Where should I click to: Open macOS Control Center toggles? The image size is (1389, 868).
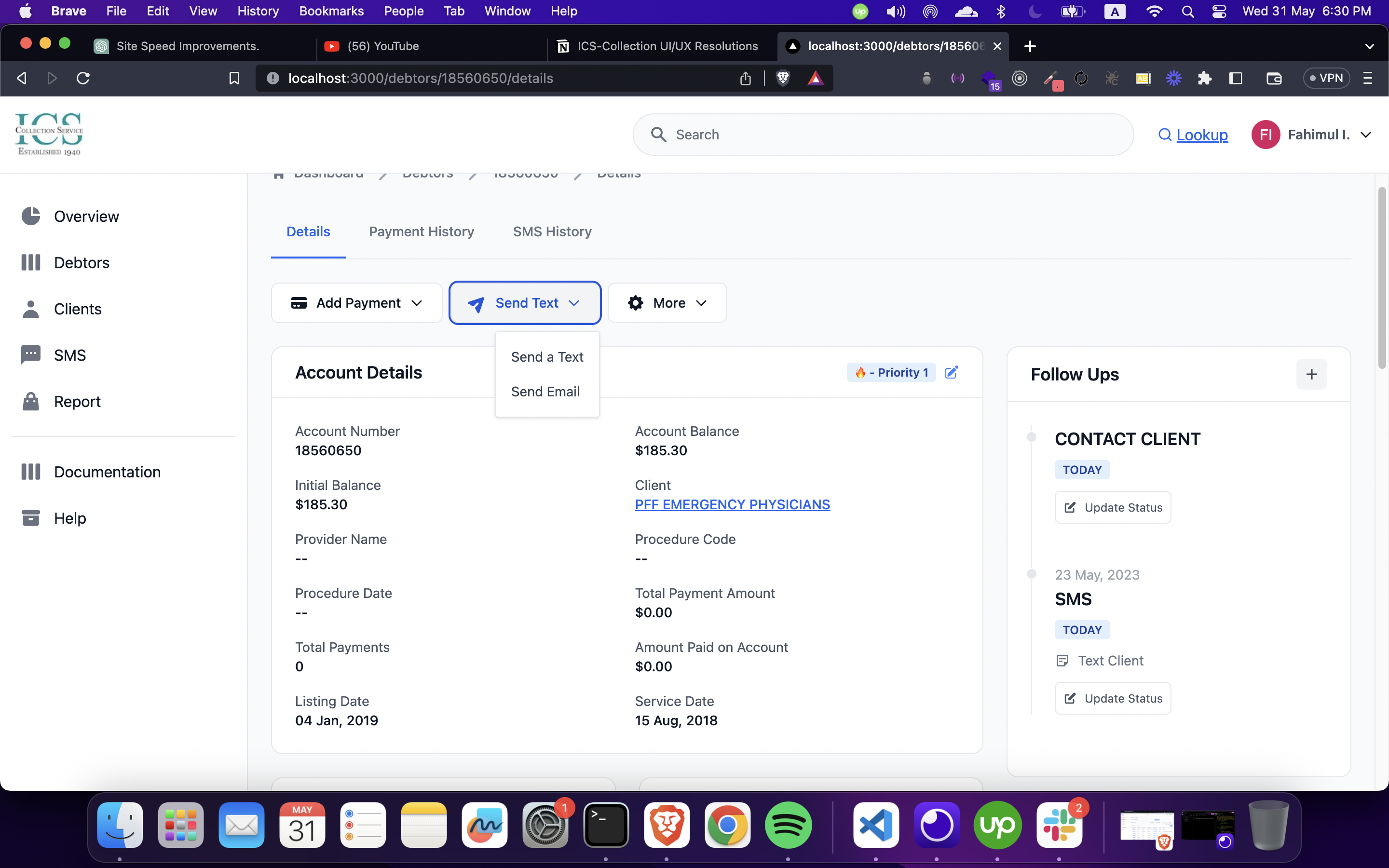[1219, 12]
